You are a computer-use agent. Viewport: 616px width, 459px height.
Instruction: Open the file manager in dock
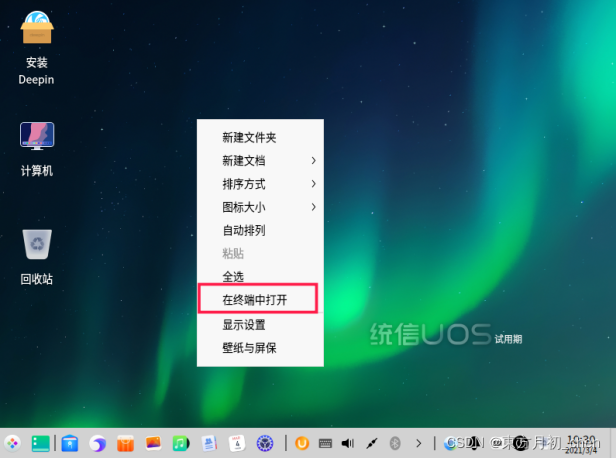pos(70,444)
